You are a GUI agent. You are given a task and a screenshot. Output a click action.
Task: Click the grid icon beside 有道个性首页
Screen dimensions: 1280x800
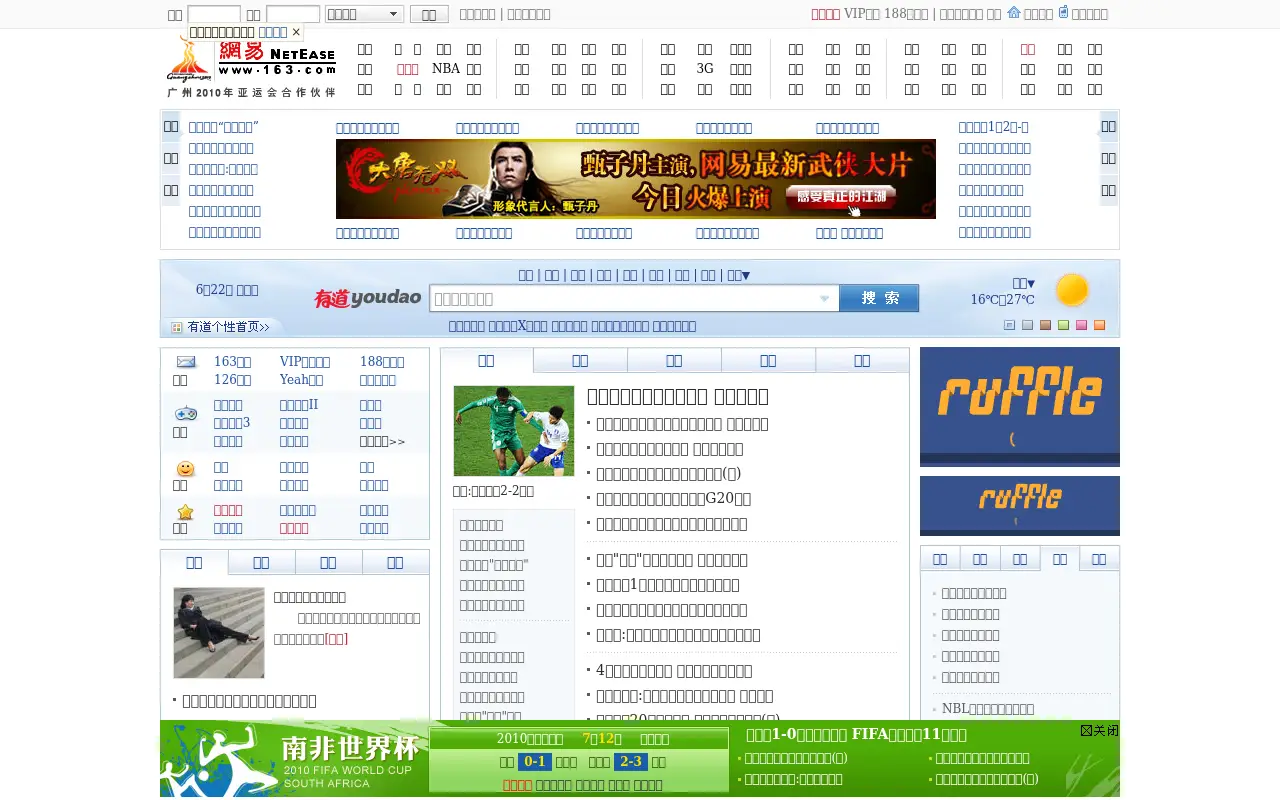176,327
